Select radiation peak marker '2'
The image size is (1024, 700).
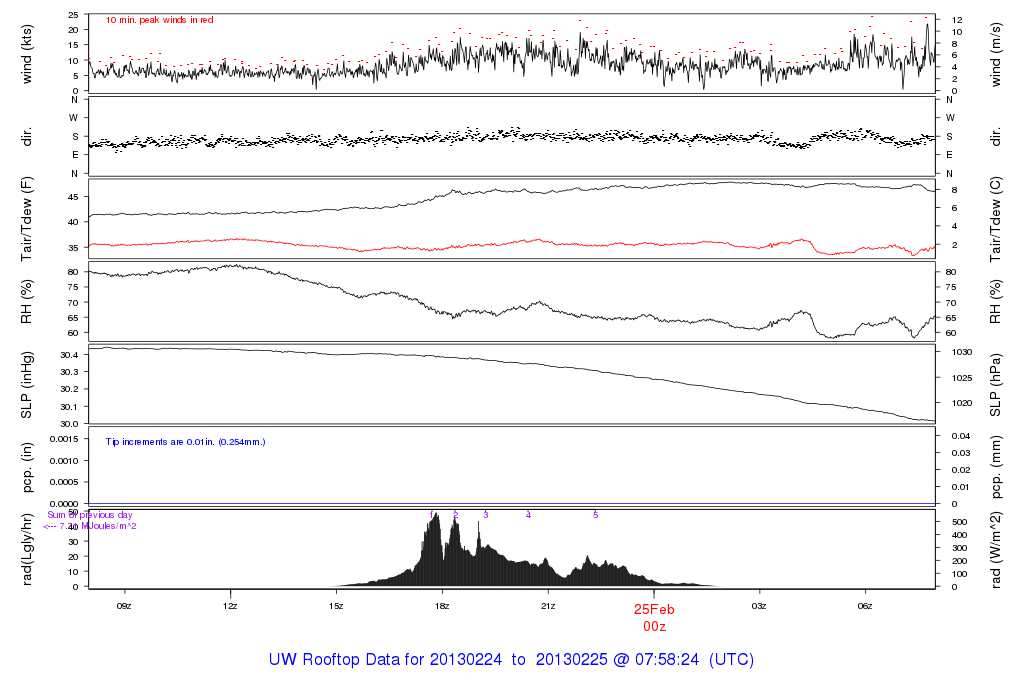pos(456,515)
